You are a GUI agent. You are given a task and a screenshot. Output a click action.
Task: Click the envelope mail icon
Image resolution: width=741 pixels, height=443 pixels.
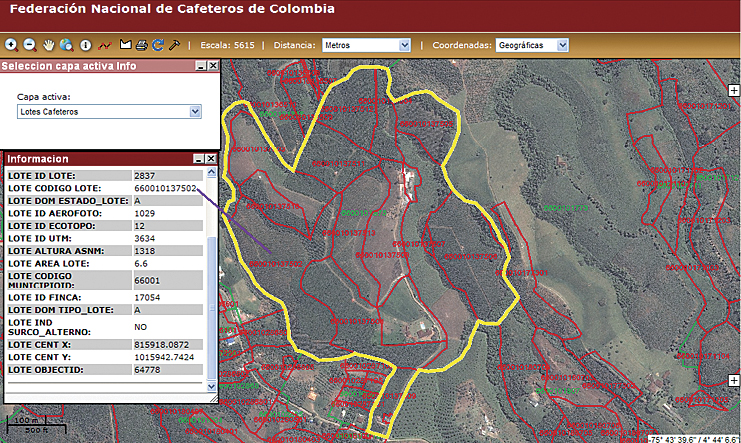tap(126, 45)
